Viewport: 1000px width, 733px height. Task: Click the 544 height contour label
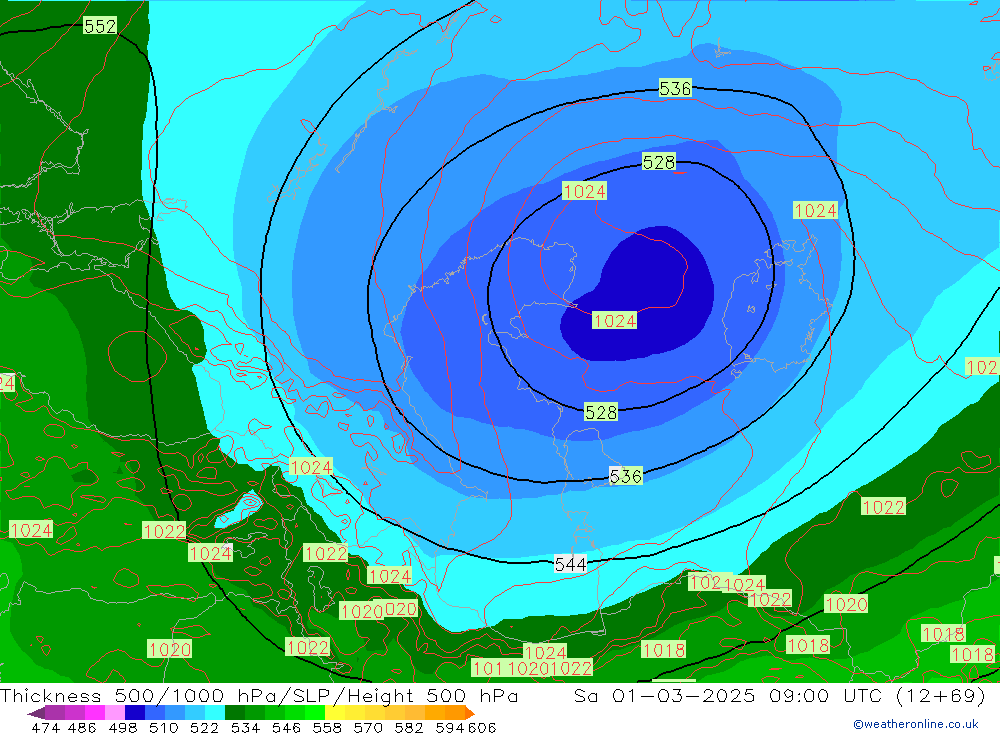[x=570, y=565]
